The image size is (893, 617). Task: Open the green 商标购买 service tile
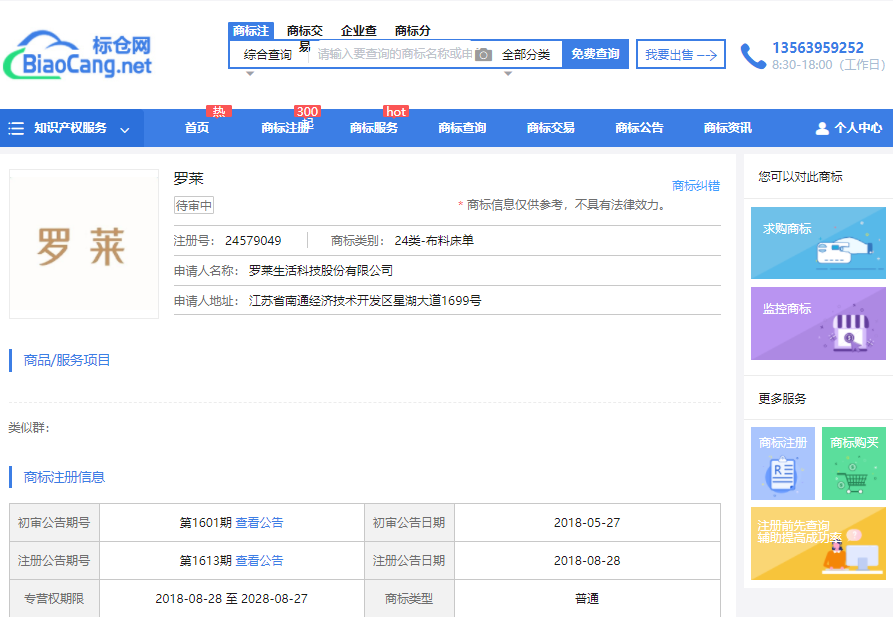pyautogui.click(x=854, y=463)
